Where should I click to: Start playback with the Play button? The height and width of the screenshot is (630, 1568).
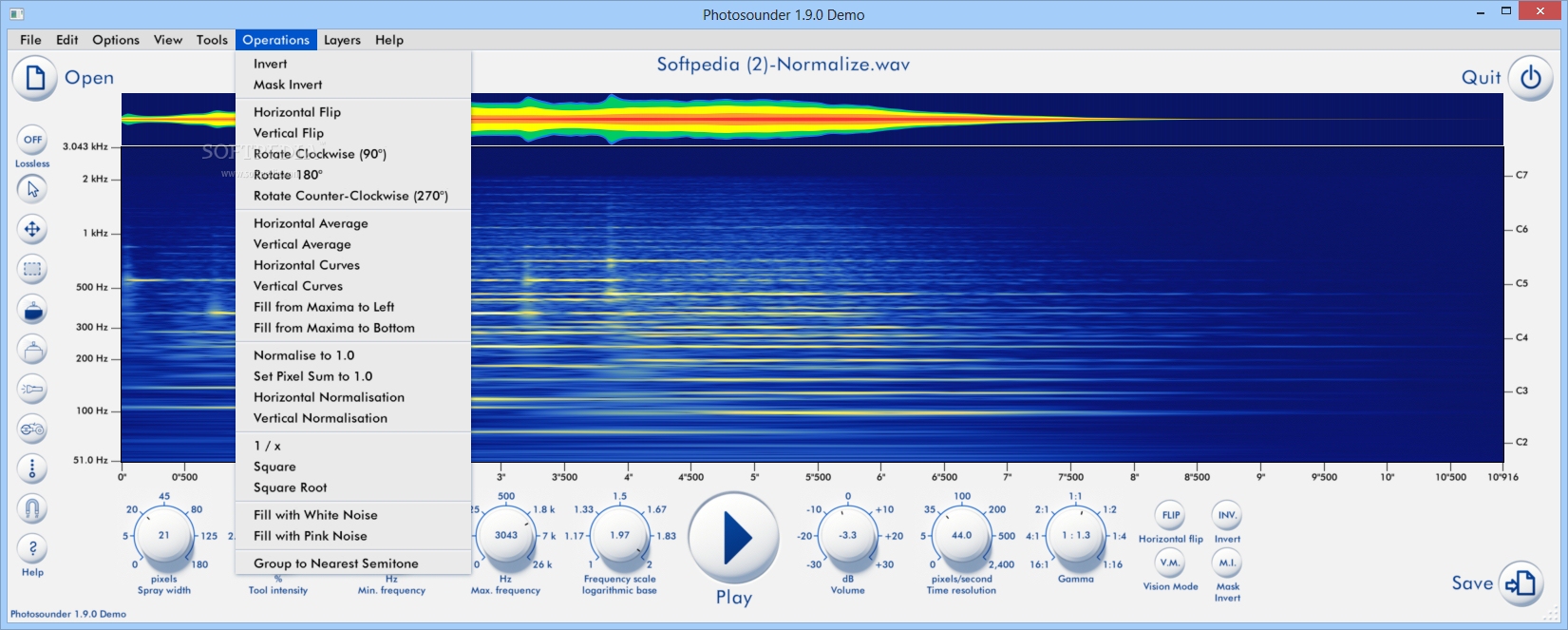pos(734,538)
